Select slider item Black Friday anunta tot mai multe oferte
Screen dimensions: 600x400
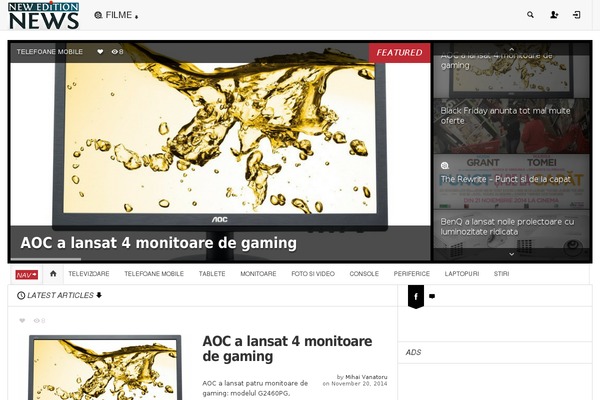512,126
